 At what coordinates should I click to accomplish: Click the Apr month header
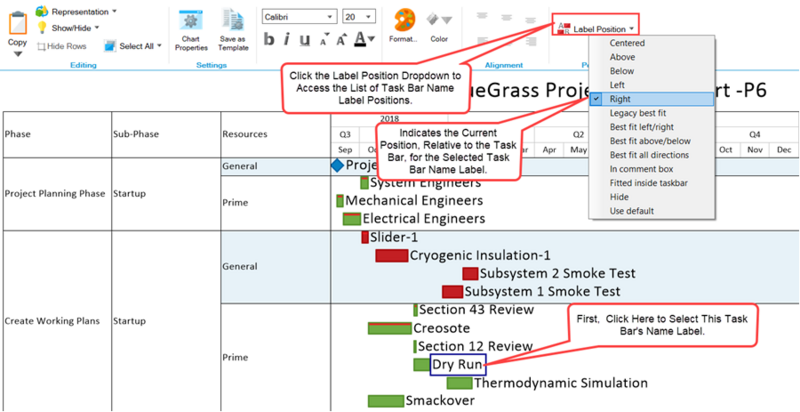tap(549, 150)
